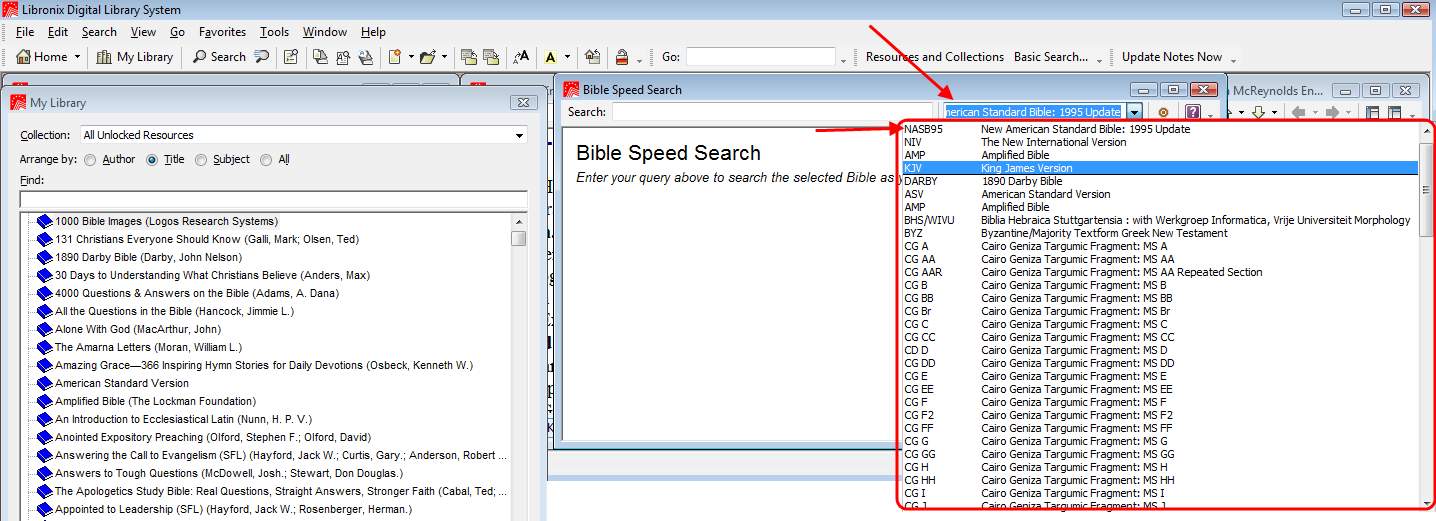Click the Basic Search... toolbar button
This screenshot has width=1436, height=521.
pos(1051,57)
